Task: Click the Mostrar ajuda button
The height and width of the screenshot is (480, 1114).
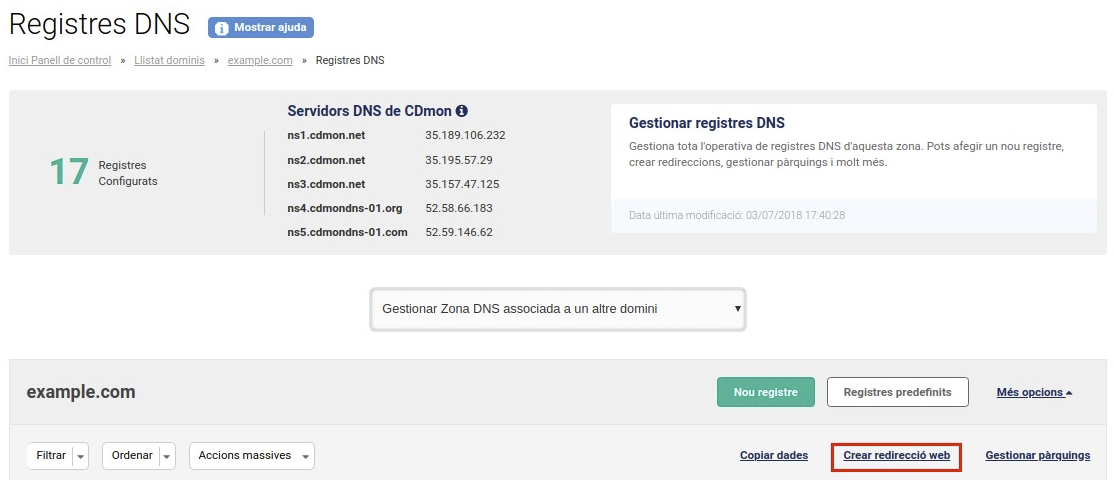Action: click(x=261, y=28)
